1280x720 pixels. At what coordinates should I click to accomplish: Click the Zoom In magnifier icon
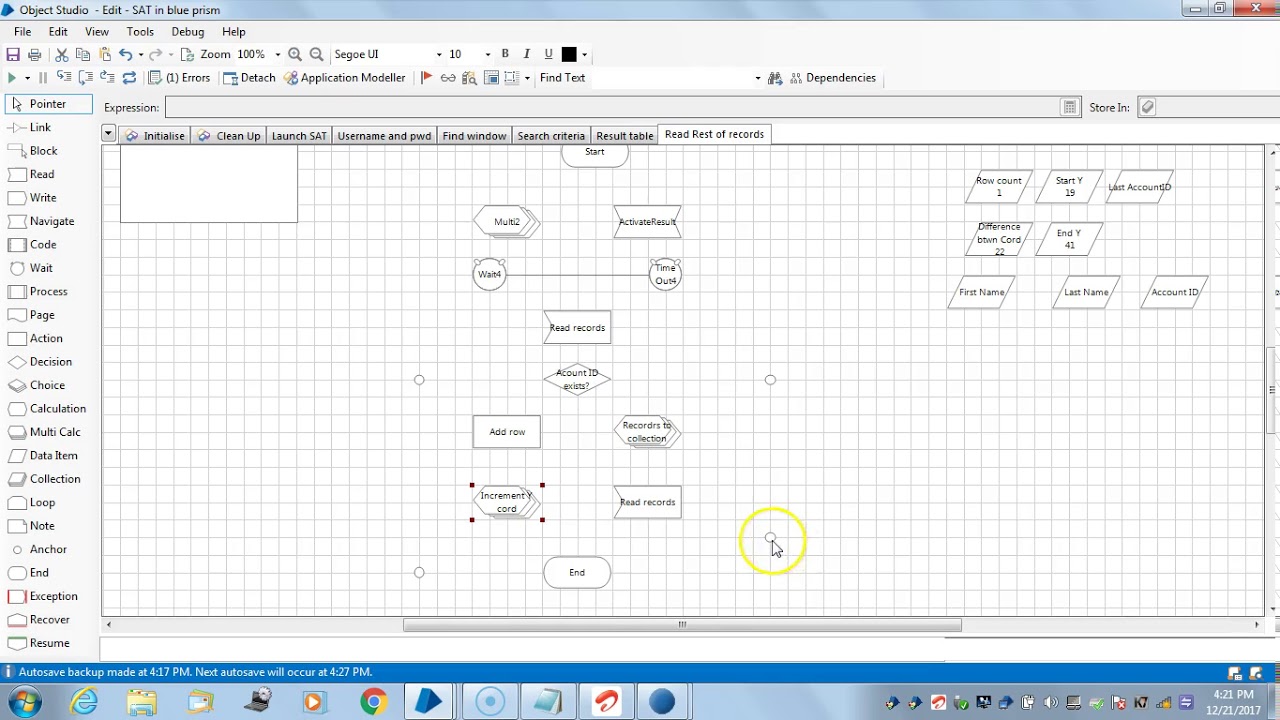tap(295, 55)
